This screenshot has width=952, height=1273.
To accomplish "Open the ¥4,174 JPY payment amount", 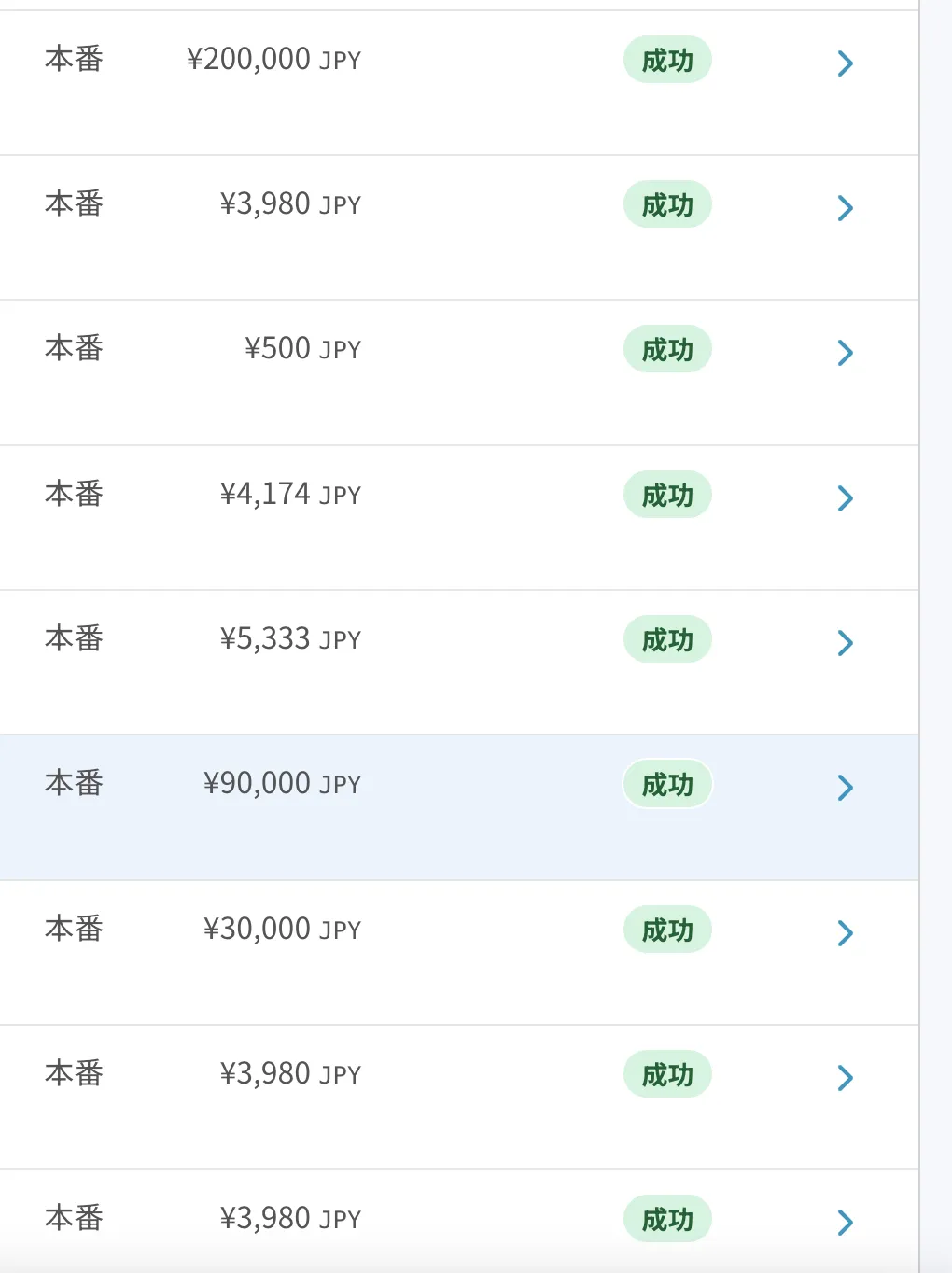I will click(290, 494).
